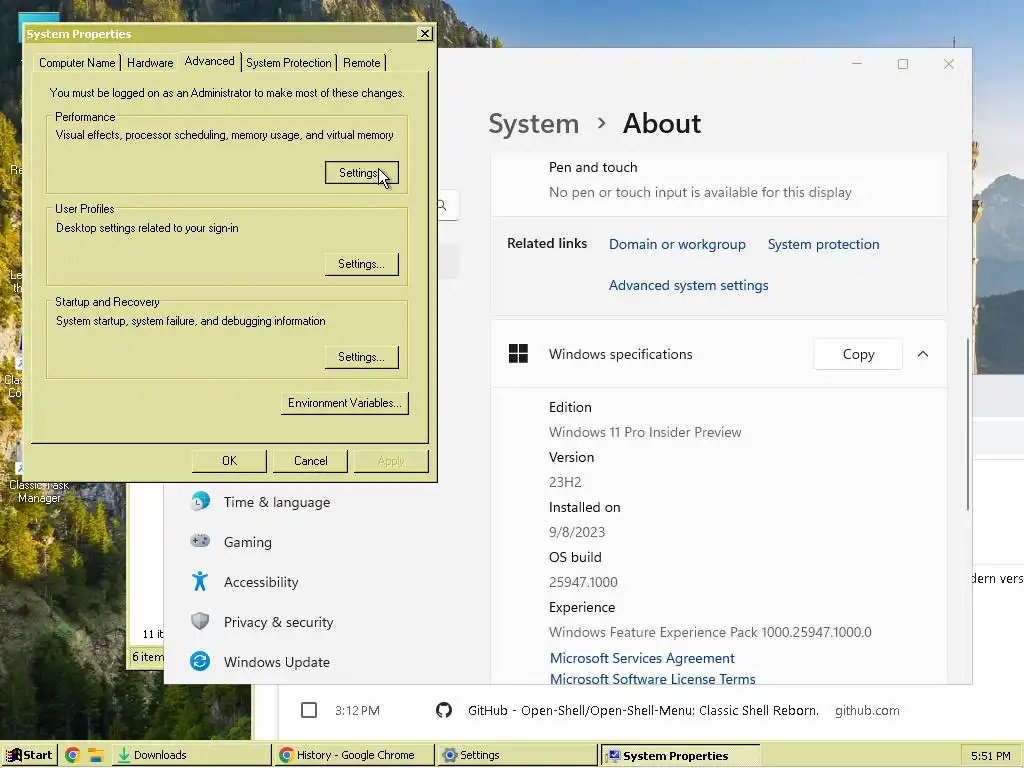Open User Profiles Settings button
The height and width of the screenshot is (768, 1024).
point(362,264)
